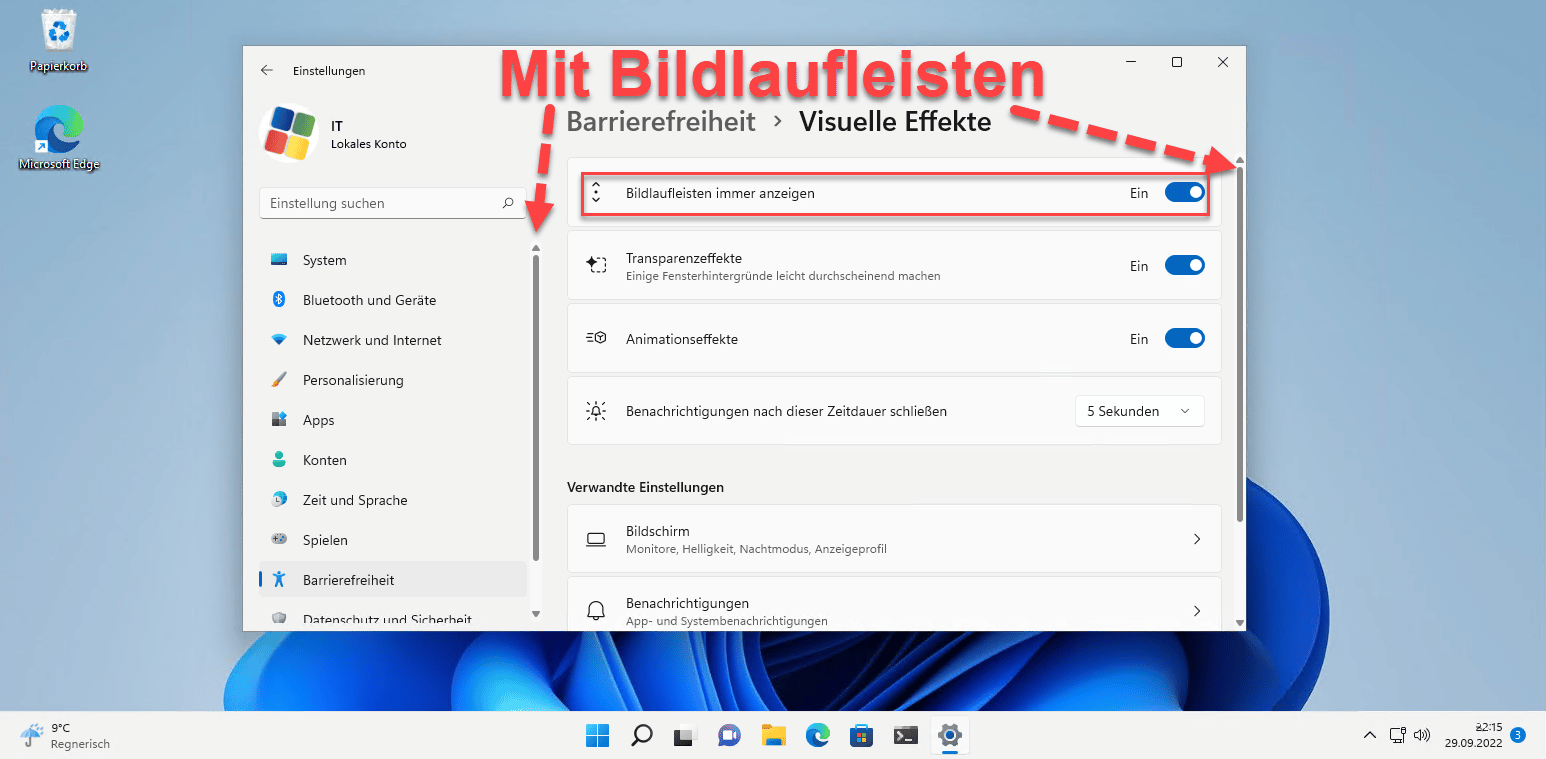The height and width of the screenshot is (759, 1546).
Task: Click the Barrierefreiheit figure icon
Action: 280,580
